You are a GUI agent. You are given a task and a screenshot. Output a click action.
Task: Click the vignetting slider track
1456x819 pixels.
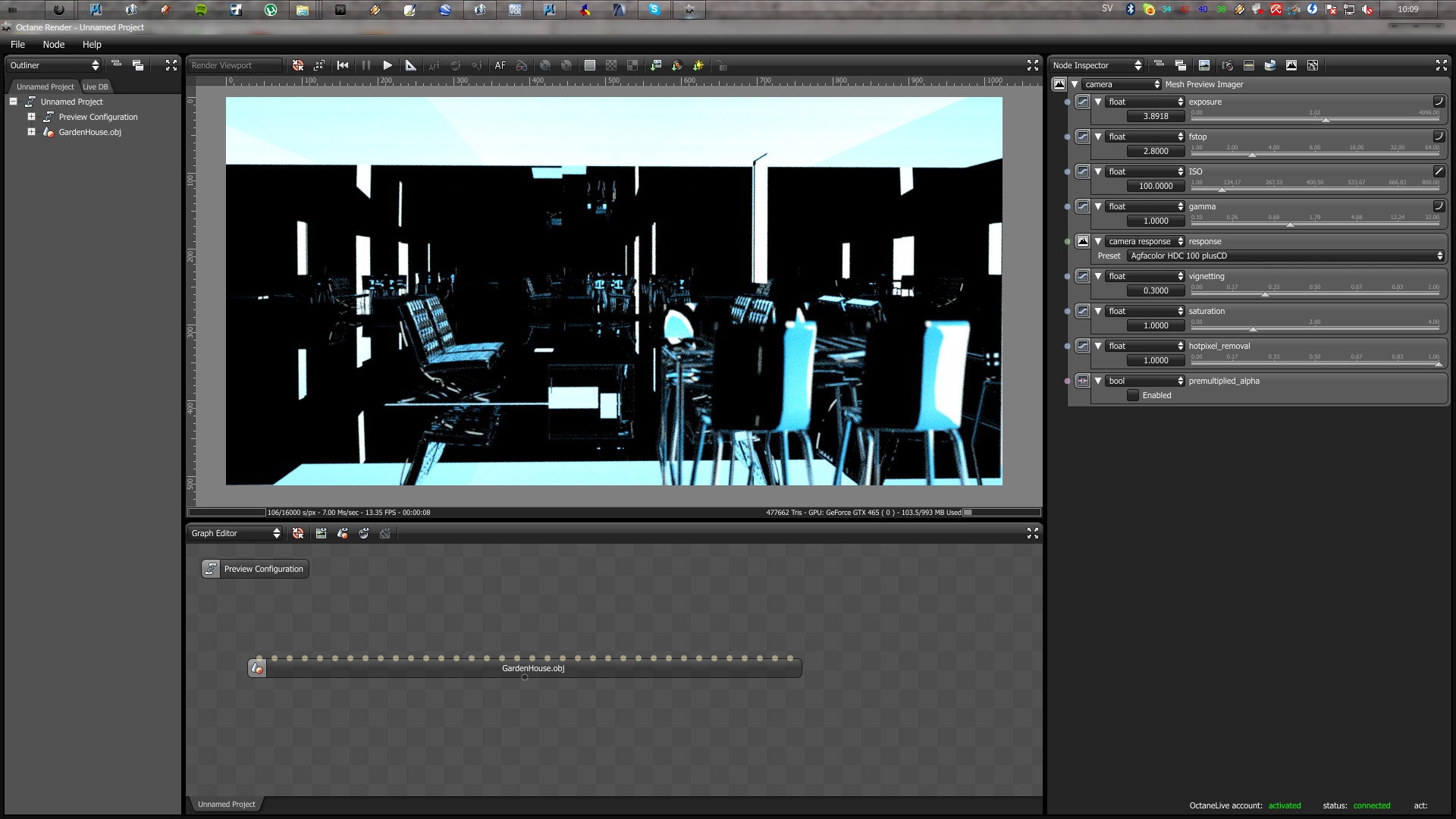click(1315, 294)
